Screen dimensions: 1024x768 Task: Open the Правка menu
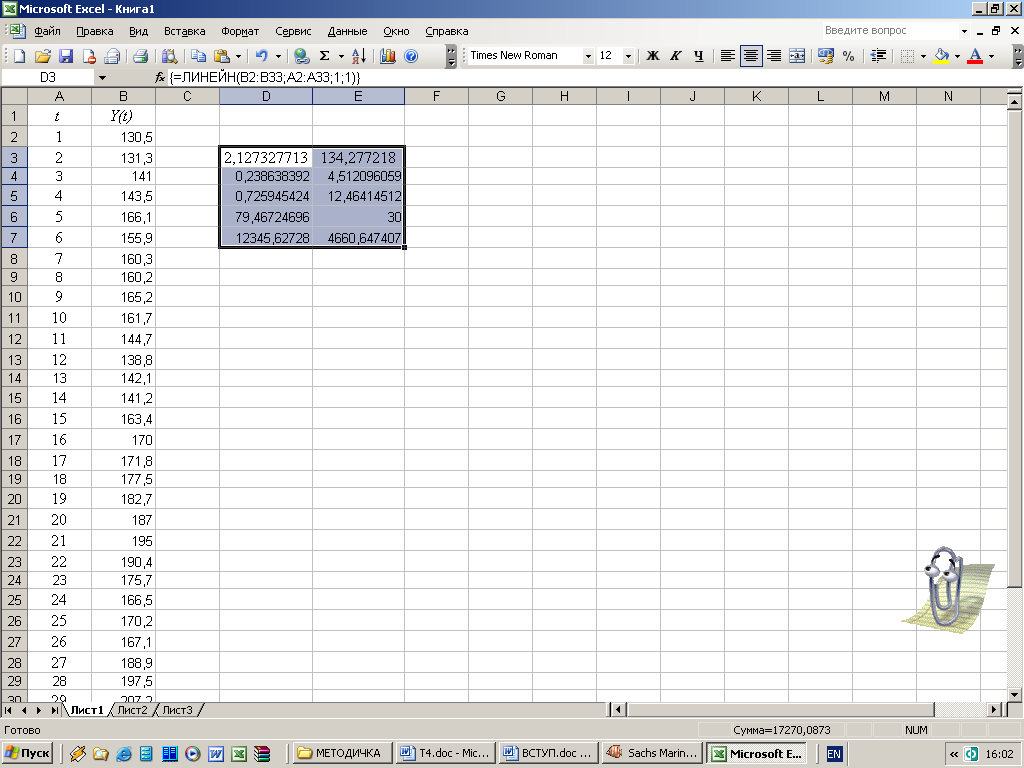(x=95, y=31)
